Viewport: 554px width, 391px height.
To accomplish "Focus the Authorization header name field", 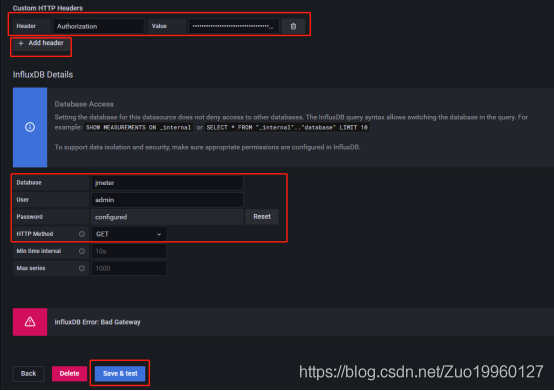I will (98, 26).
